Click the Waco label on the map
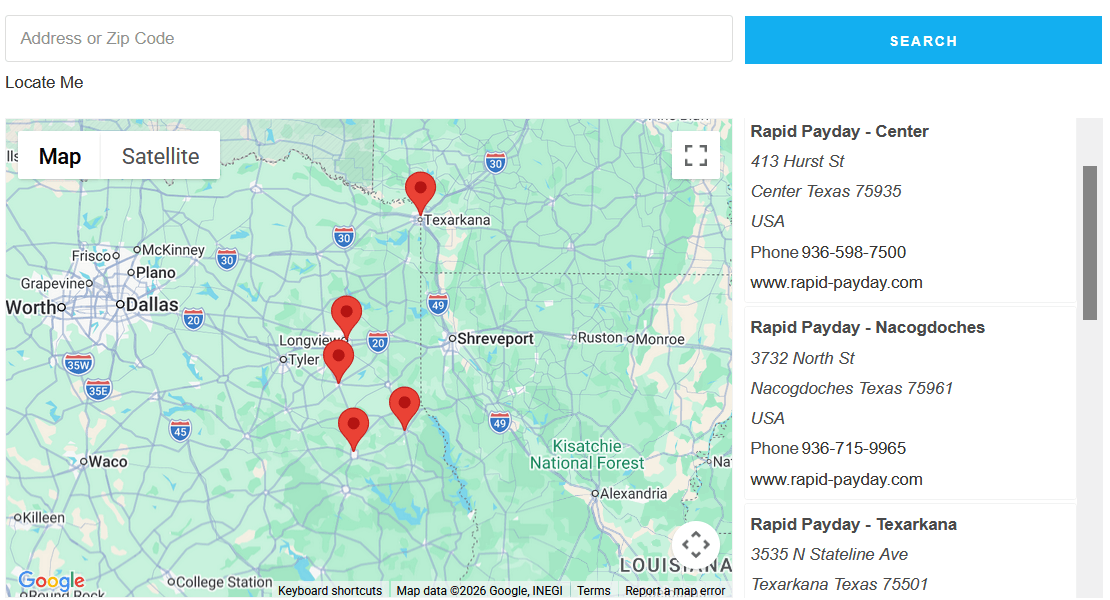Screen dimensions: 1110x600 point(108,461)
